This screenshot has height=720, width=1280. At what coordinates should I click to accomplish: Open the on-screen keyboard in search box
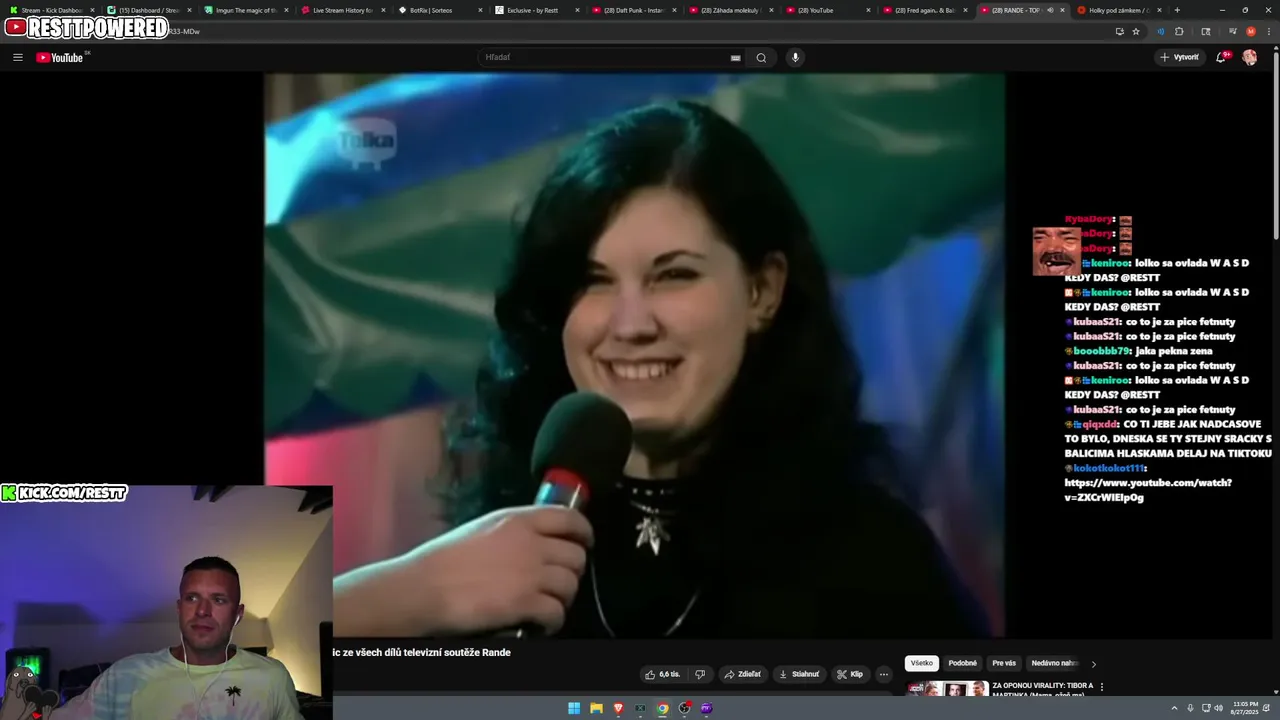[x=736, y=58]
